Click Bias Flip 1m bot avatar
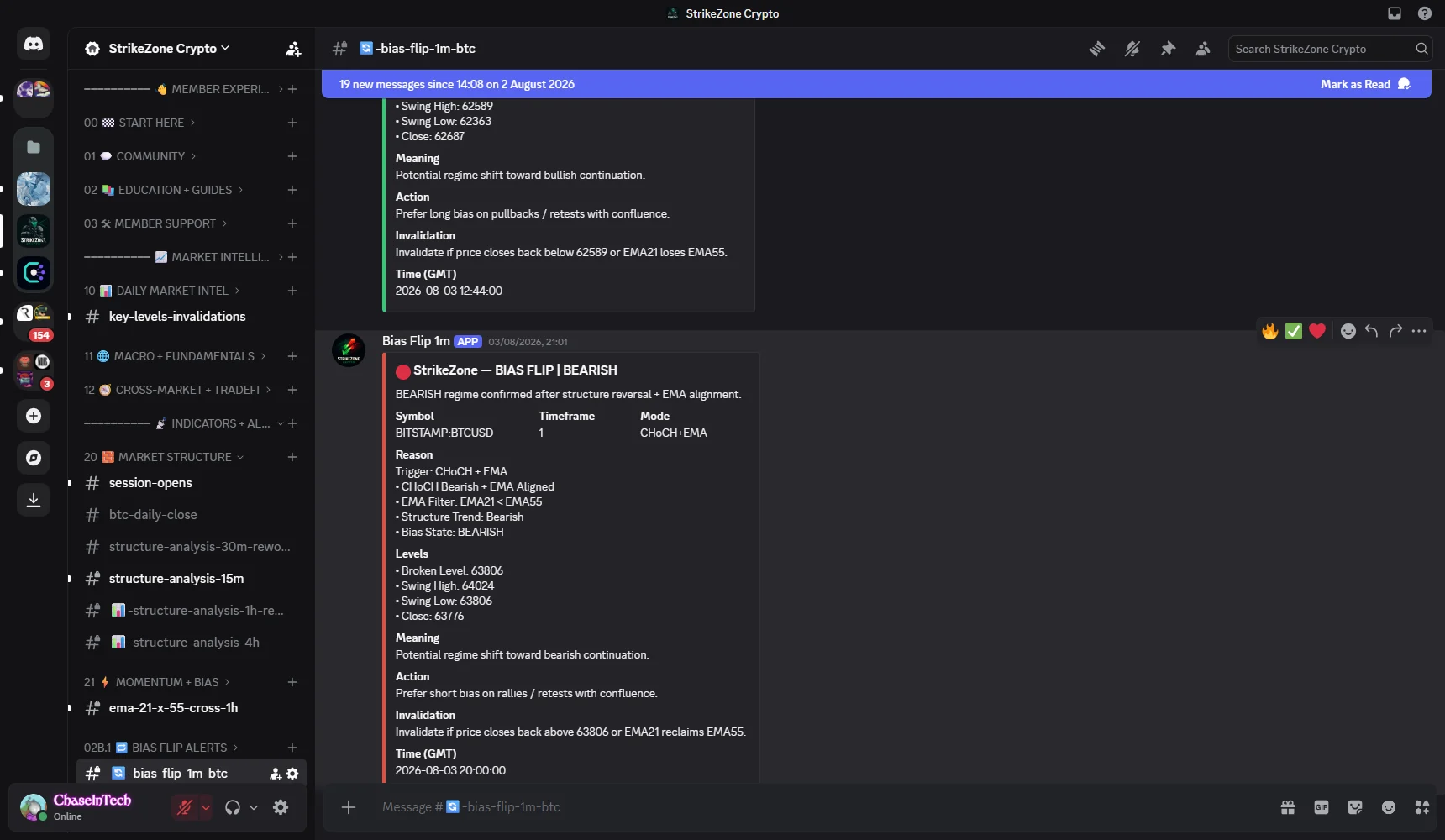 point(349,350)
